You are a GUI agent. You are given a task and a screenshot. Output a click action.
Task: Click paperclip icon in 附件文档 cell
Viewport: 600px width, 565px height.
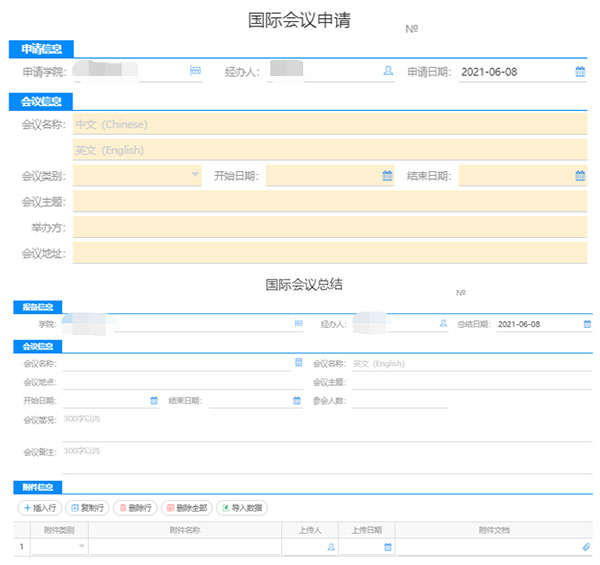point(586,547)
